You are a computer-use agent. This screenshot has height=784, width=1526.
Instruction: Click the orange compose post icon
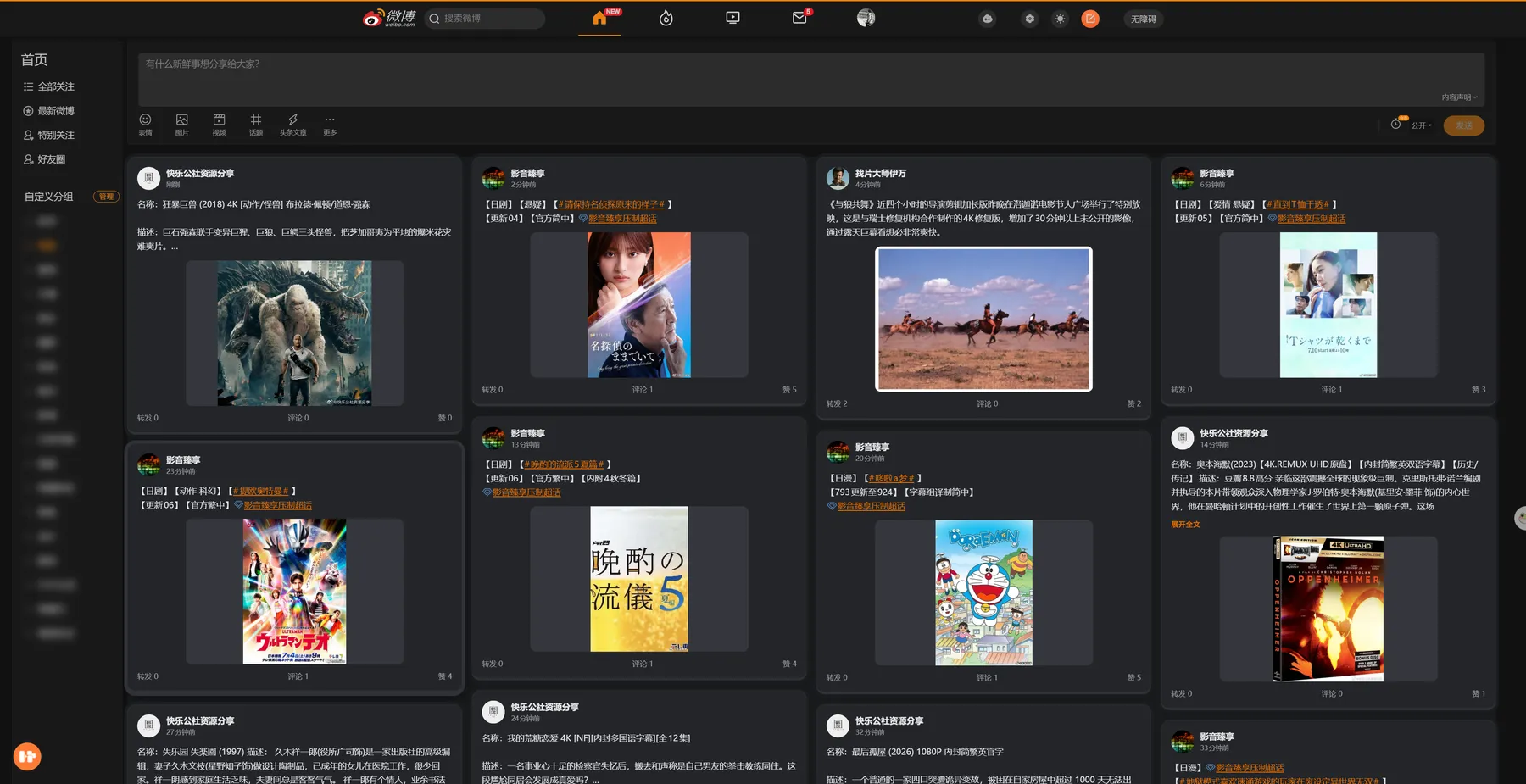pos(1090,19)
